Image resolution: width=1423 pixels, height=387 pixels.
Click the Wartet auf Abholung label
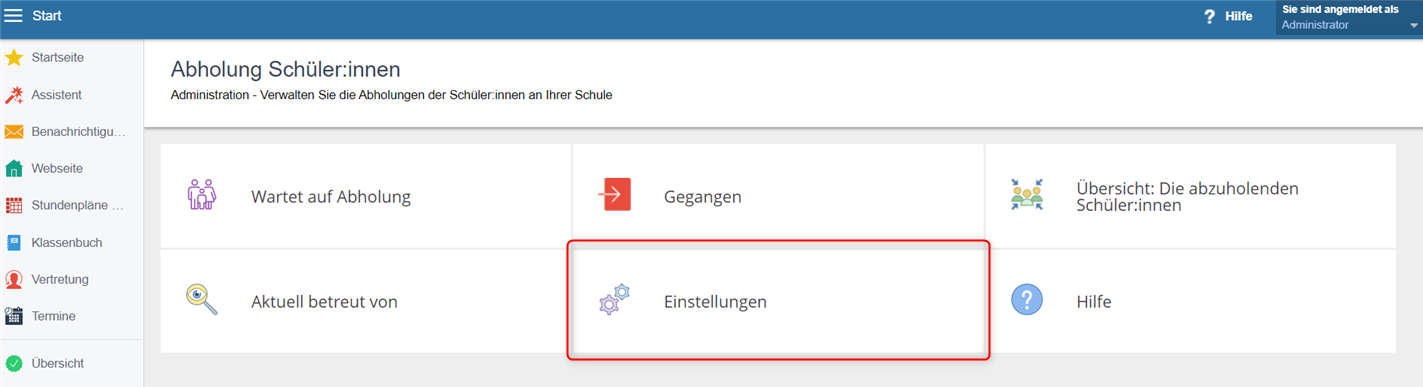click(331, 197)
